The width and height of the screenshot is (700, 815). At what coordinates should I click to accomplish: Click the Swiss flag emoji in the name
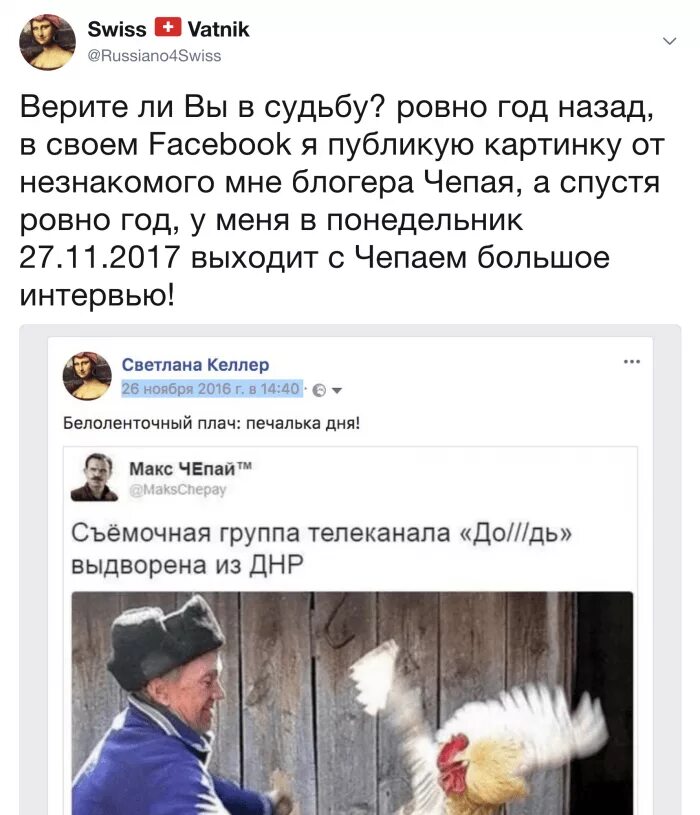tap(167, 27)
